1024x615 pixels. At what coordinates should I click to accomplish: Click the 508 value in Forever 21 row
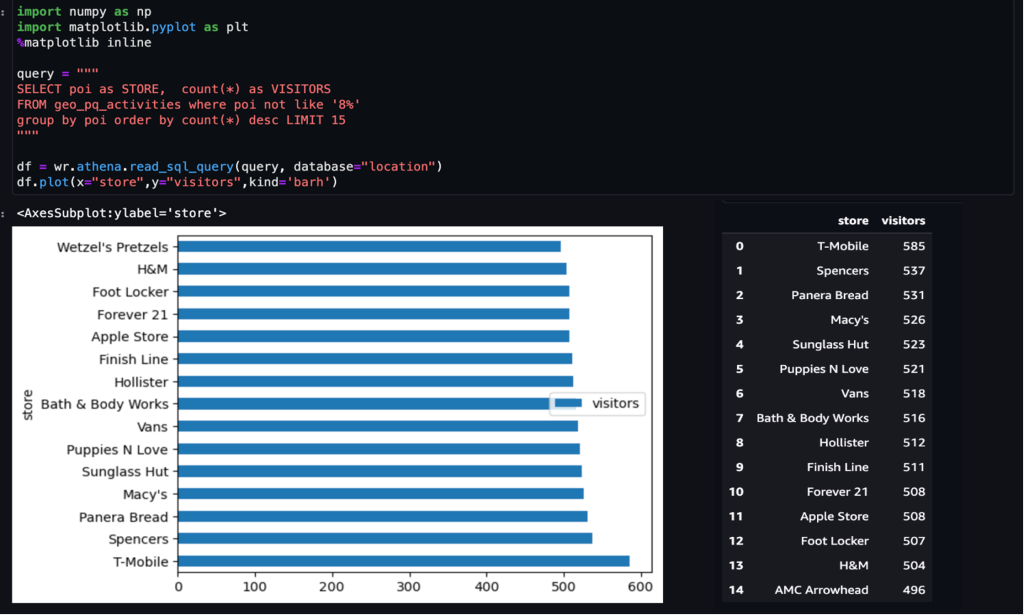[914, 492]
